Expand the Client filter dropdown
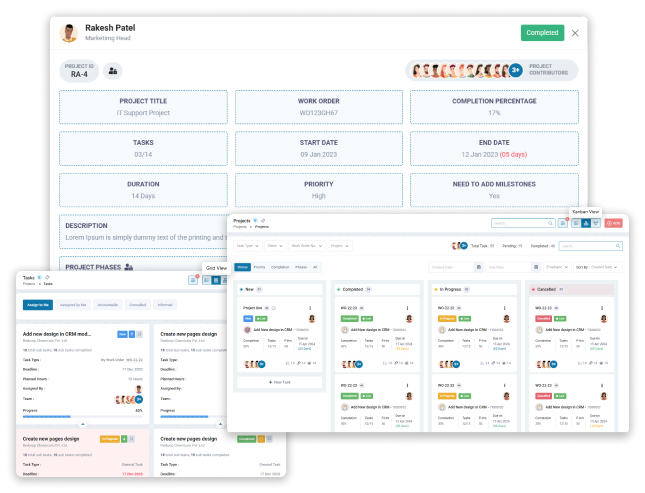Viewport: 645px width, 493px height. (274, 245)
